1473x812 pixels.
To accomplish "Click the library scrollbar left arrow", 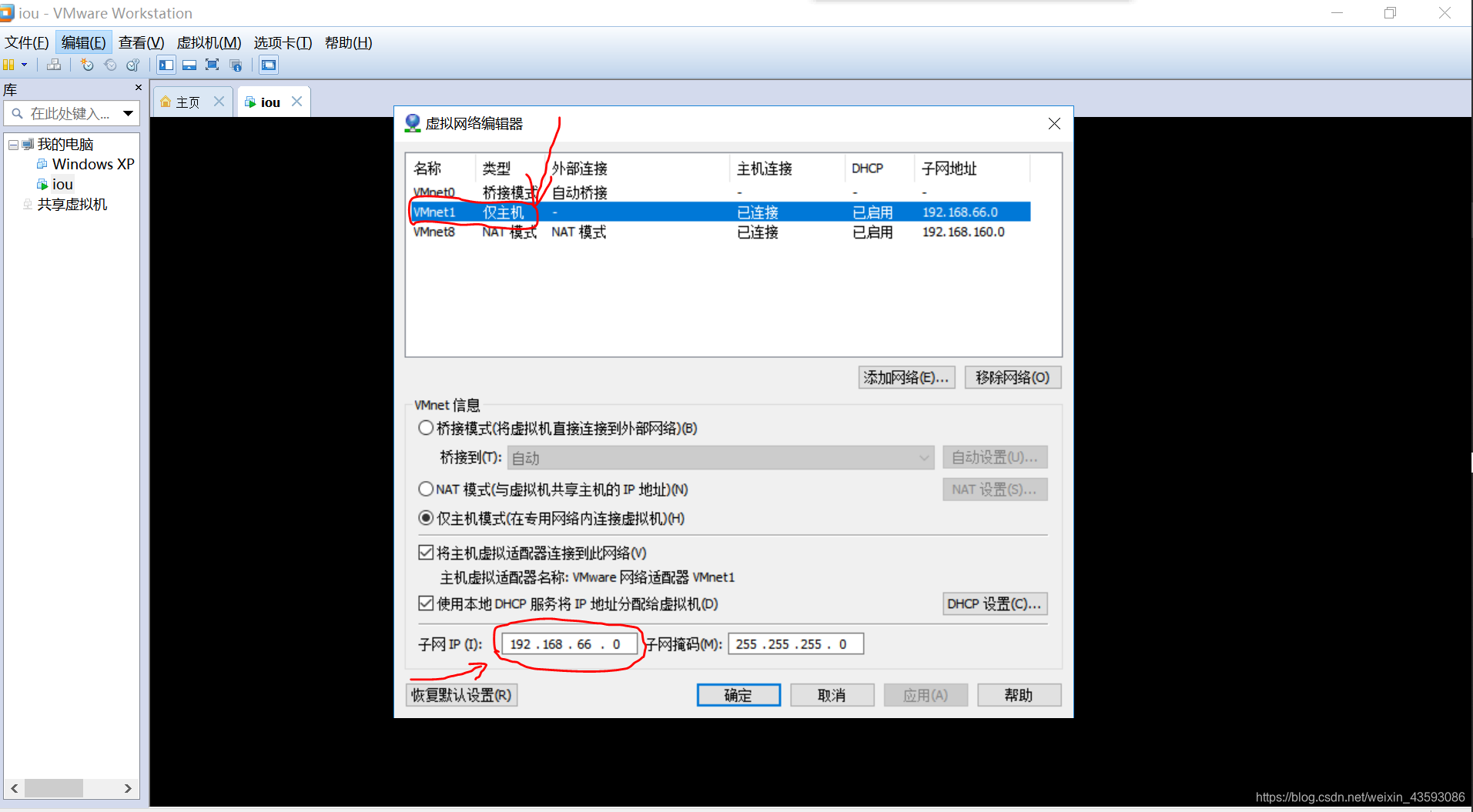I will [14, 788].
